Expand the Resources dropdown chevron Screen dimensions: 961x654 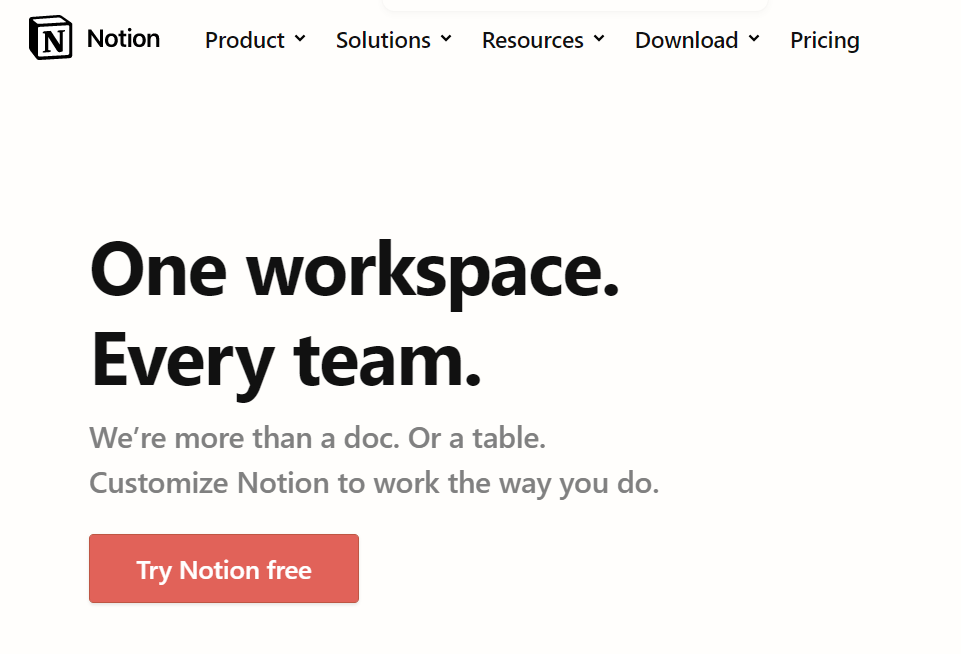click(599, 39)
